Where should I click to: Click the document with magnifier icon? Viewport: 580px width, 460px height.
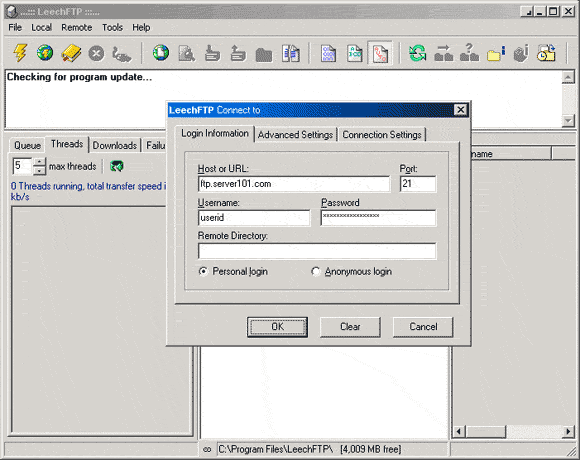pyautogui.click(x=187, y=54)
